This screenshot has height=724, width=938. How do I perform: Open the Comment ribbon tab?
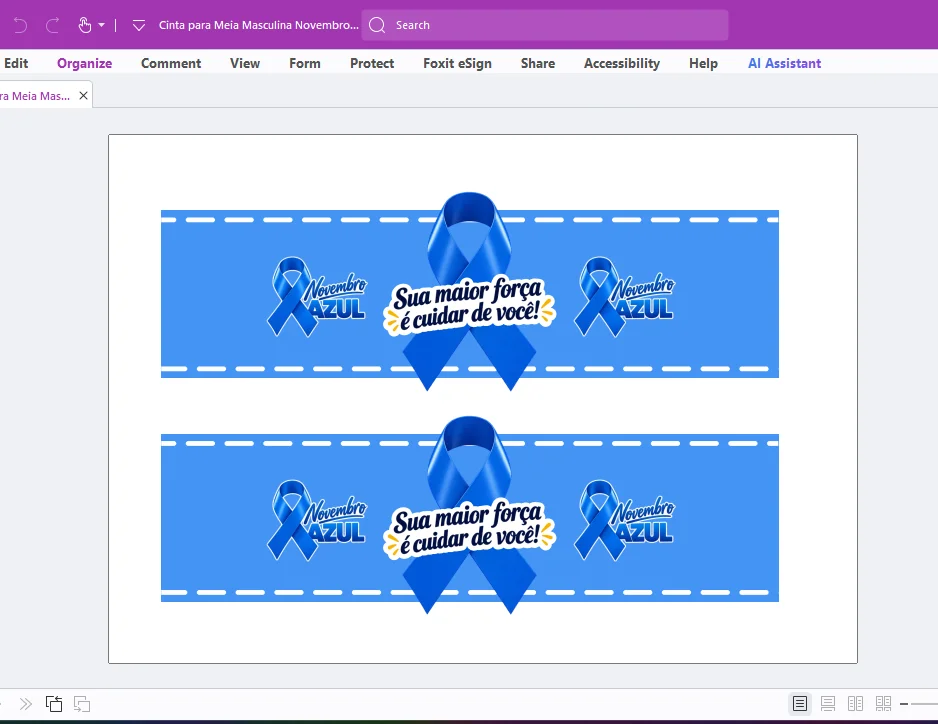171,63
